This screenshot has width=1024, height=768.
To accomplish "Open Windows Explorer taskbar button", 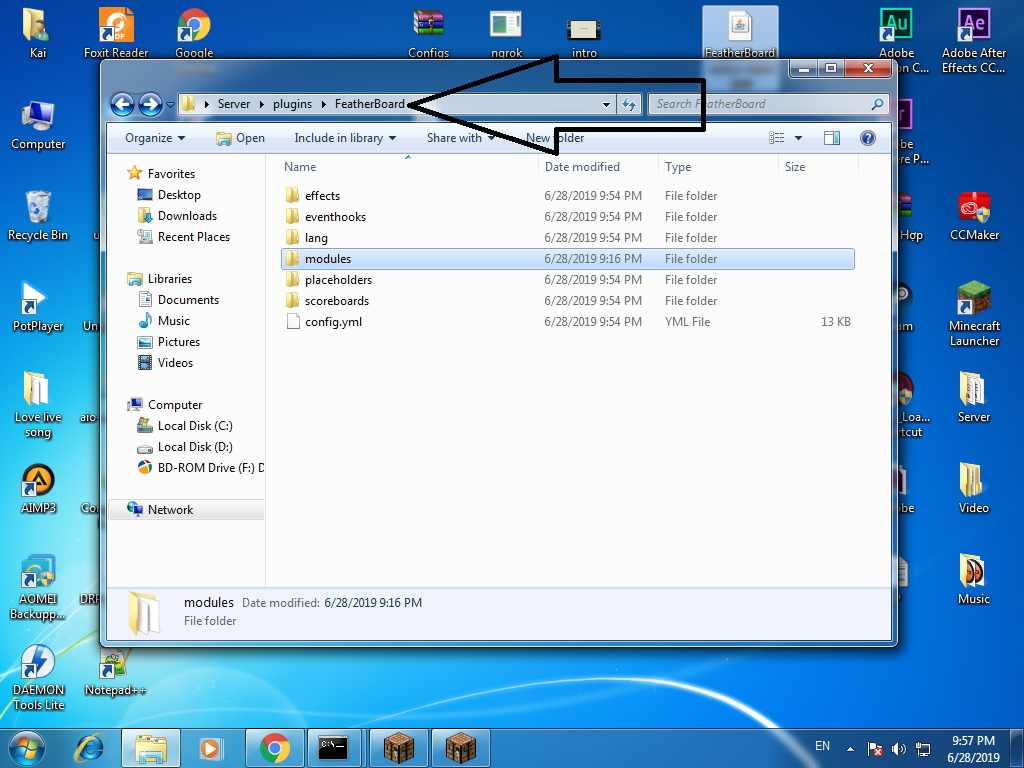I will 151,748.
